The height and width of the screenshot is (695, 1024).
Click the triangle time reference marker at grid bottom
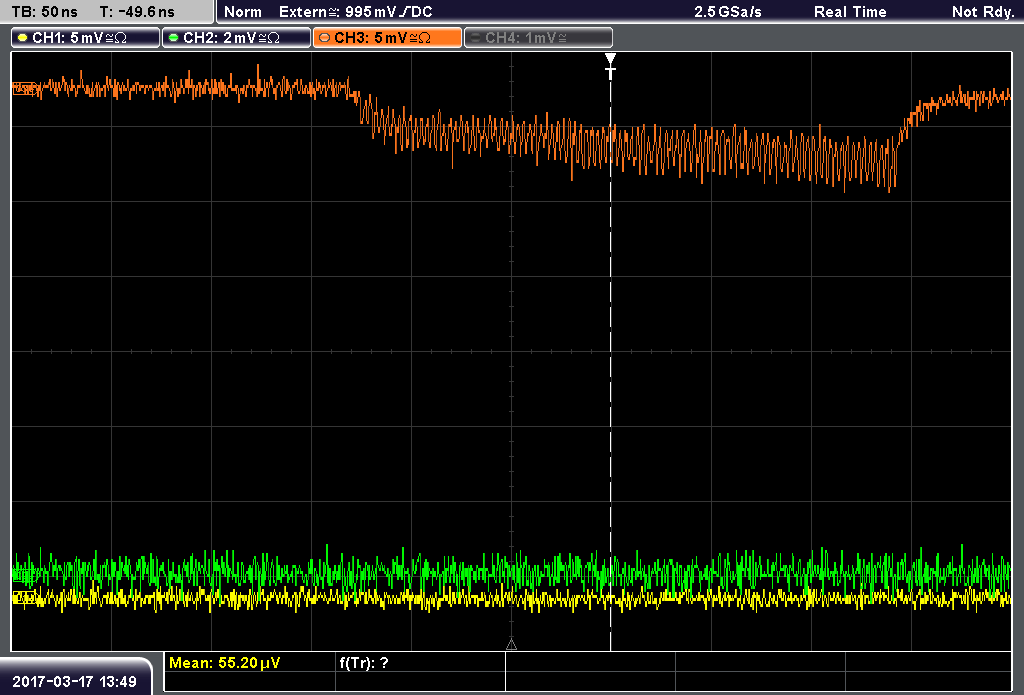click(x=511, y=645)
